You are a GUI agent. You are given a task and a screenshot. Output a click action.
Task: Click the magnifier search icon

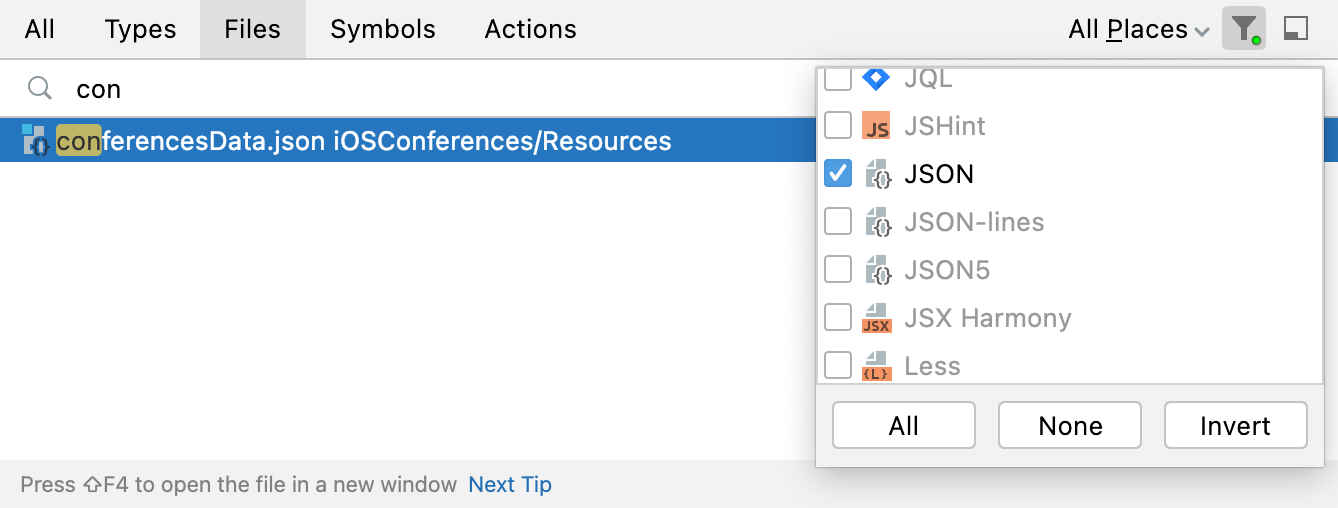(39, 89)
